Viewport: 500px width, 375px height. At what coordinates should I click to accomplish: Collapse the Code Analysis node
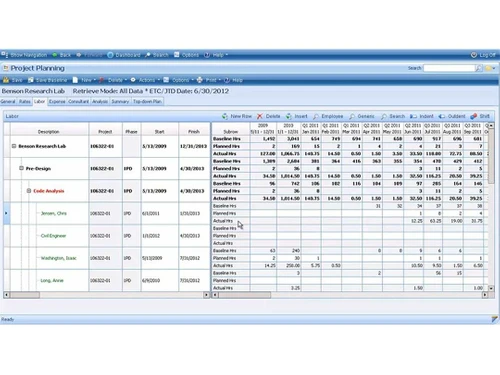pos(29,191)
